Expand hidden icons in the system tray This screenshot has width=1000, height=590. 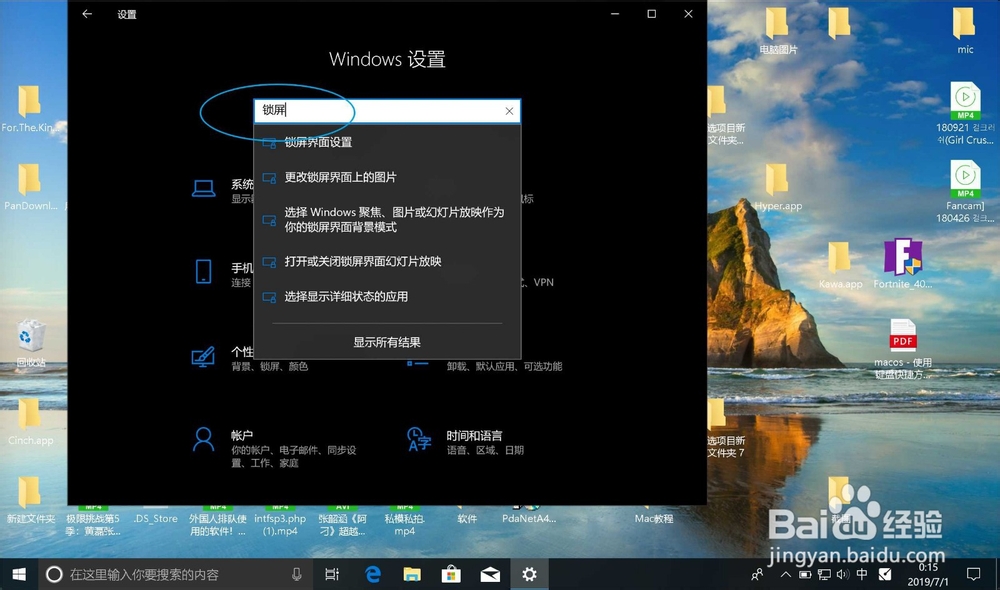pyautogui.click(x=786, y=575)
